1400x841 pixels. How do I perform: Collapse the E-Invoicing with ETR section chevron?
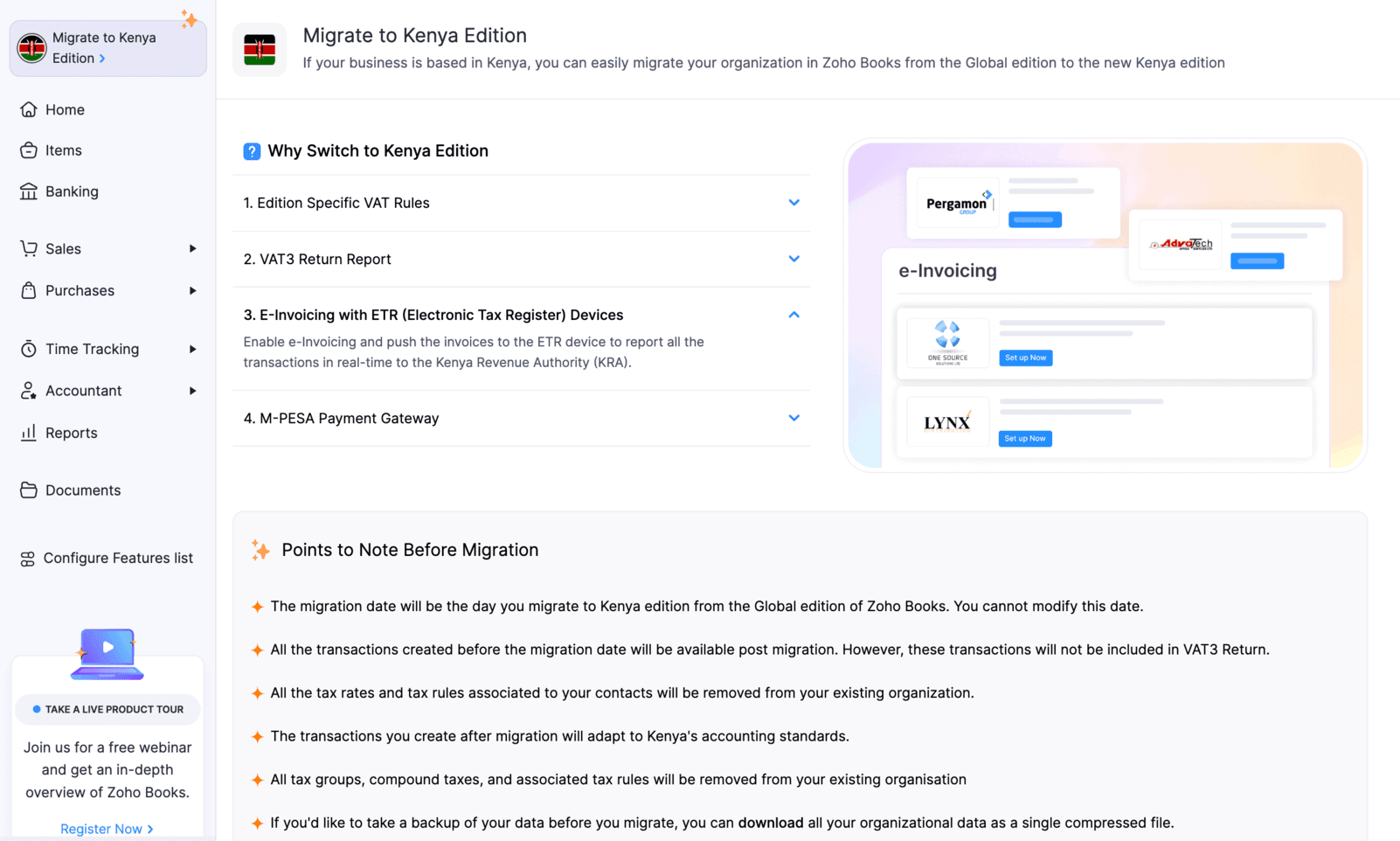click(x=794, y=315)
